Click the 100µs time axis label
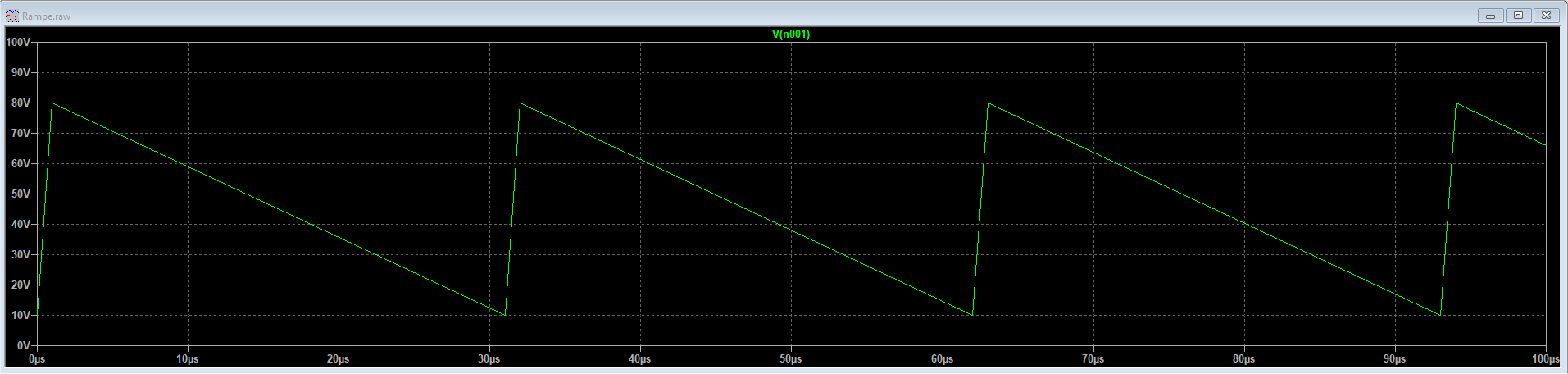The height and width of the screenshot is (374, 1568). point(1546,359)
